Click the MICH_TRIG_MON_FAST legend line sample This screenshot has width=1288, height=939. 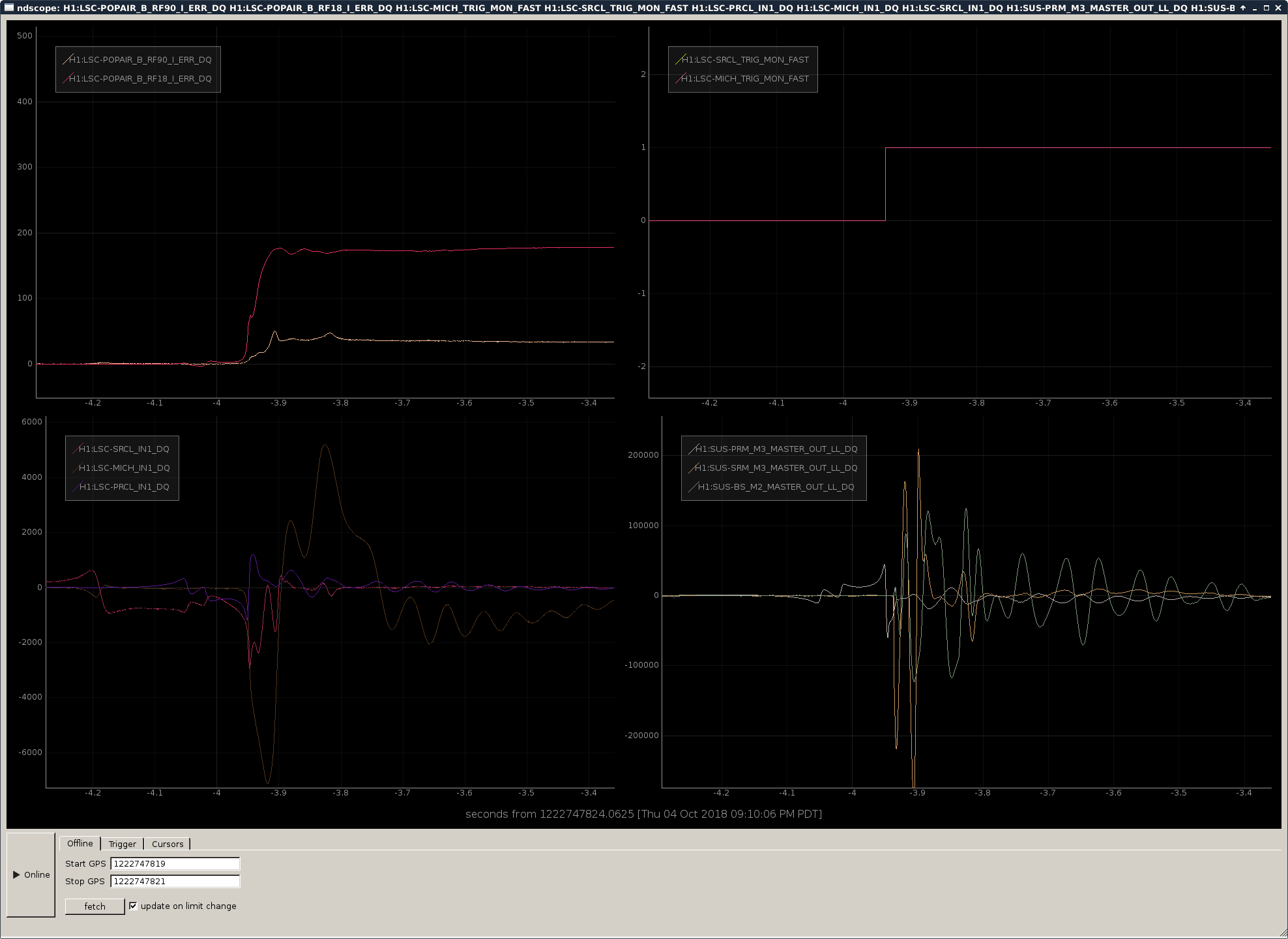[679, 79]
